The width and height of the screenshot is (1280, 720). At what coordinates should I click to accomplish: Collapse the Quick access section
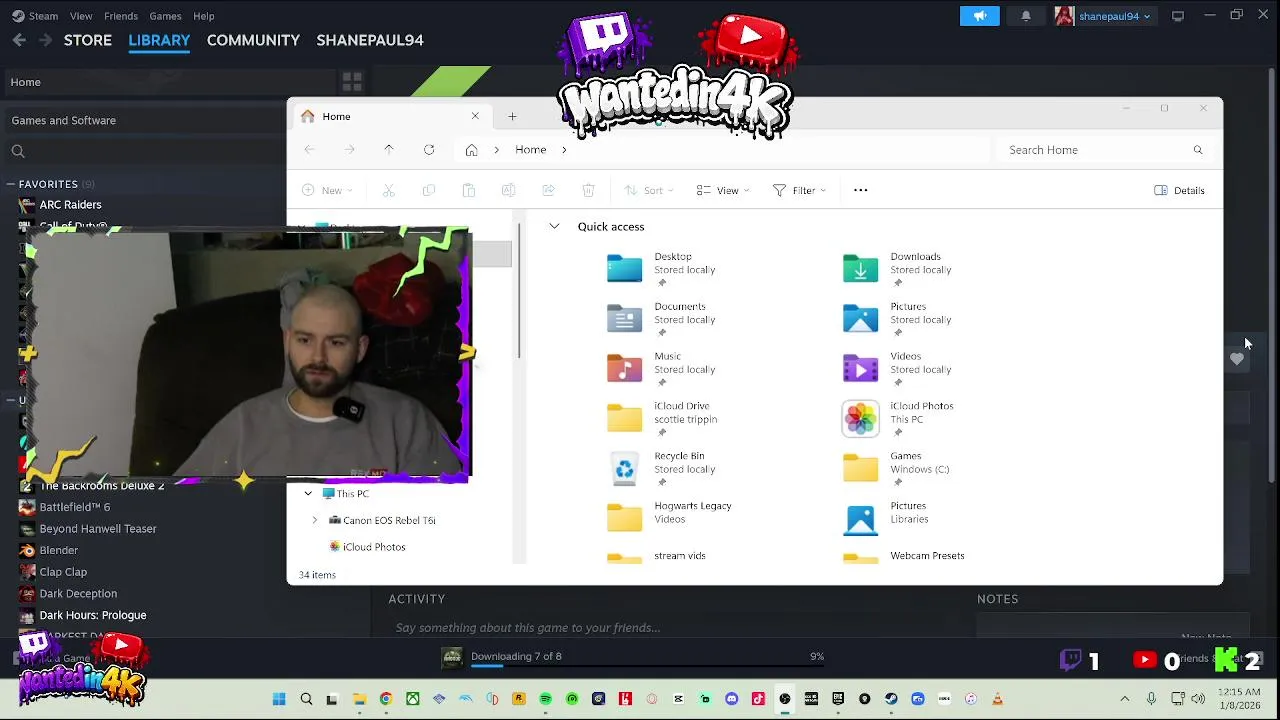tap(554, 227)
